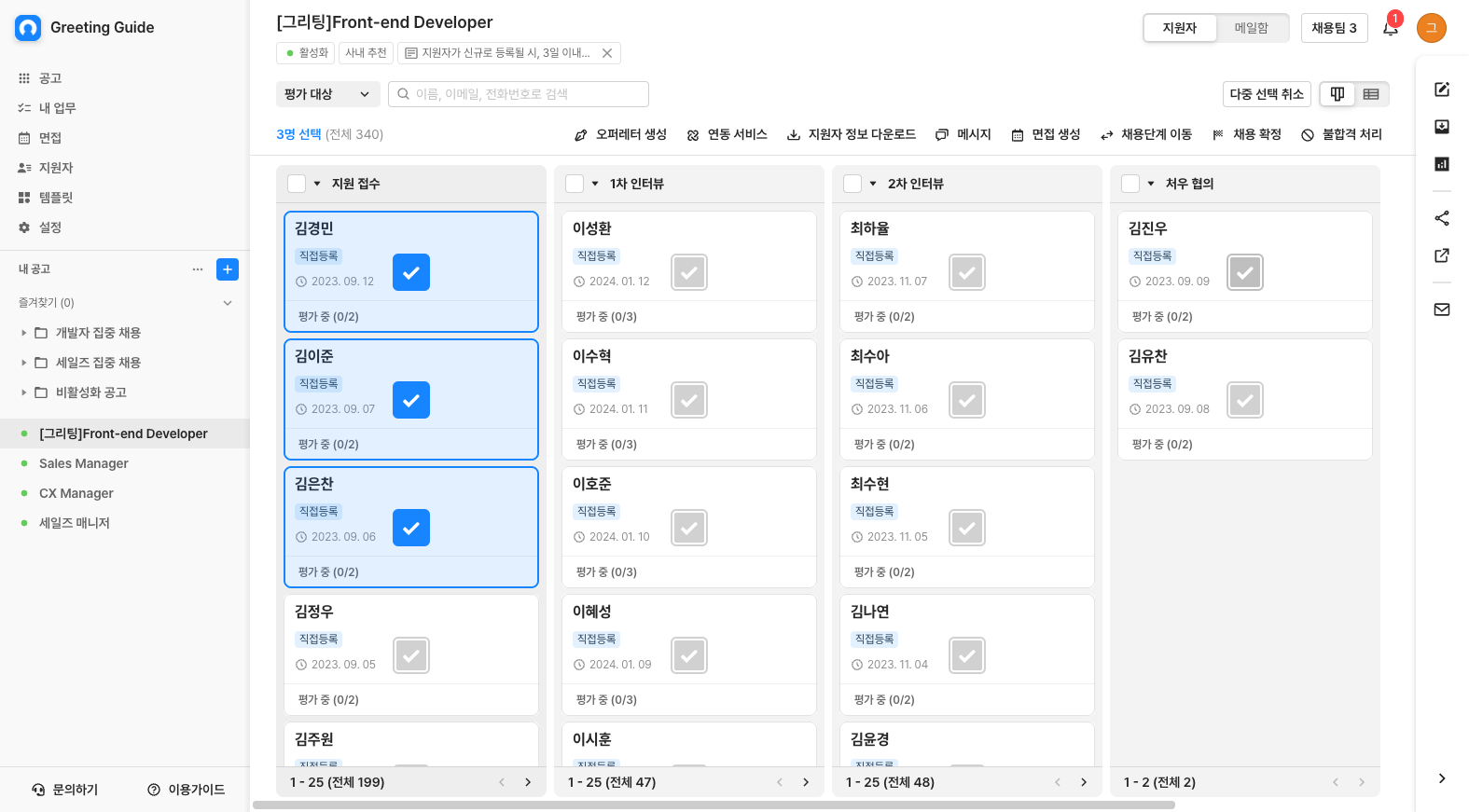This screenshot has width=1469, height=812.
Task: Check applicant 김진우's checkbox
Action: 1245,272
